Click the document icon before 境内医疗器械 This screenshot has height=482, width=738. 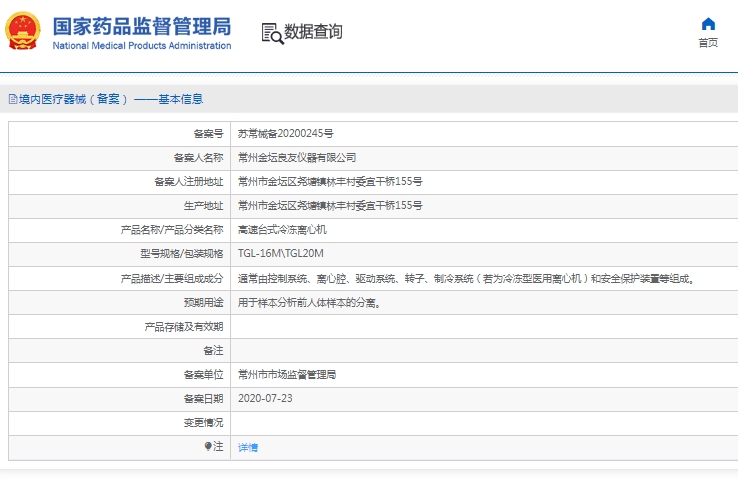(x=13, y=99)
